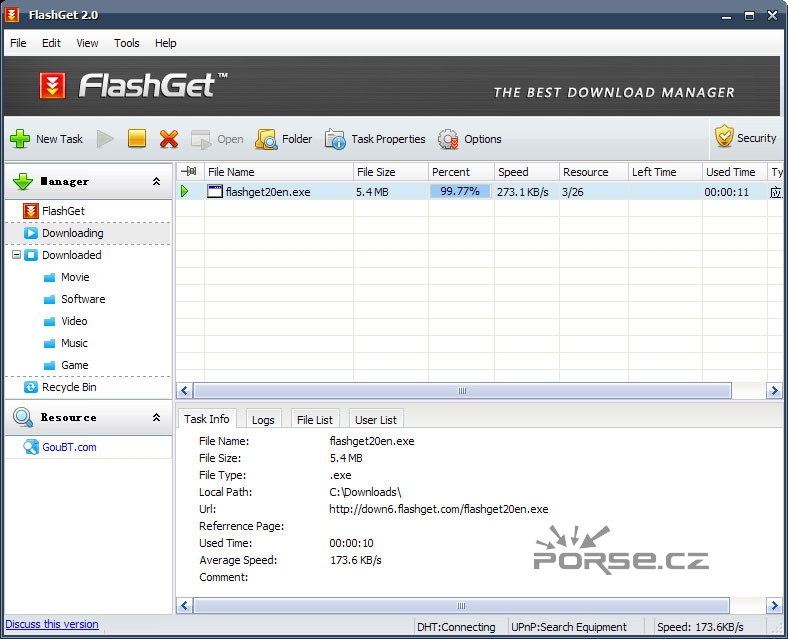Switch to the Logs tab

coord(263,419)
